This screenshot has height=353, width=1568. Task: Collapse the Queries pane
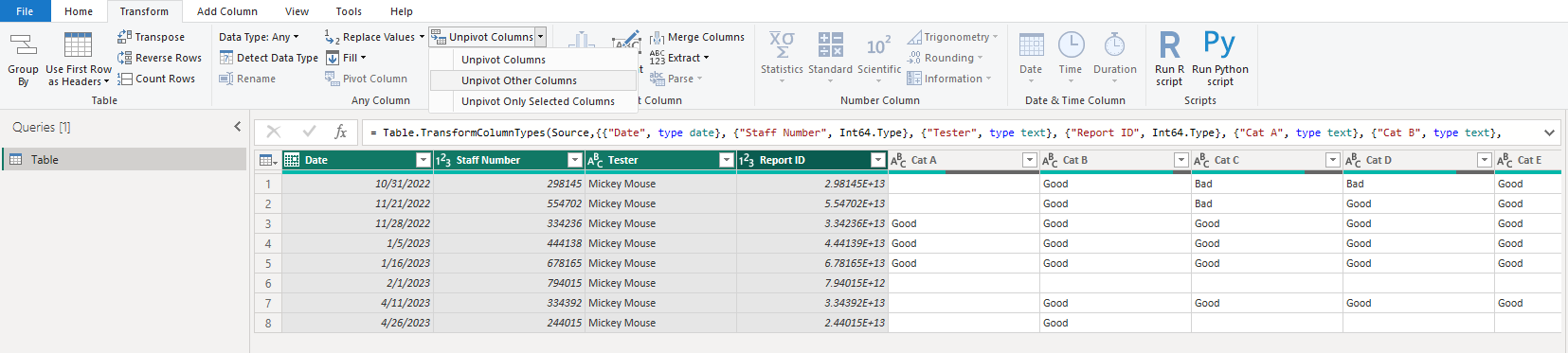(x=237, y=127)
